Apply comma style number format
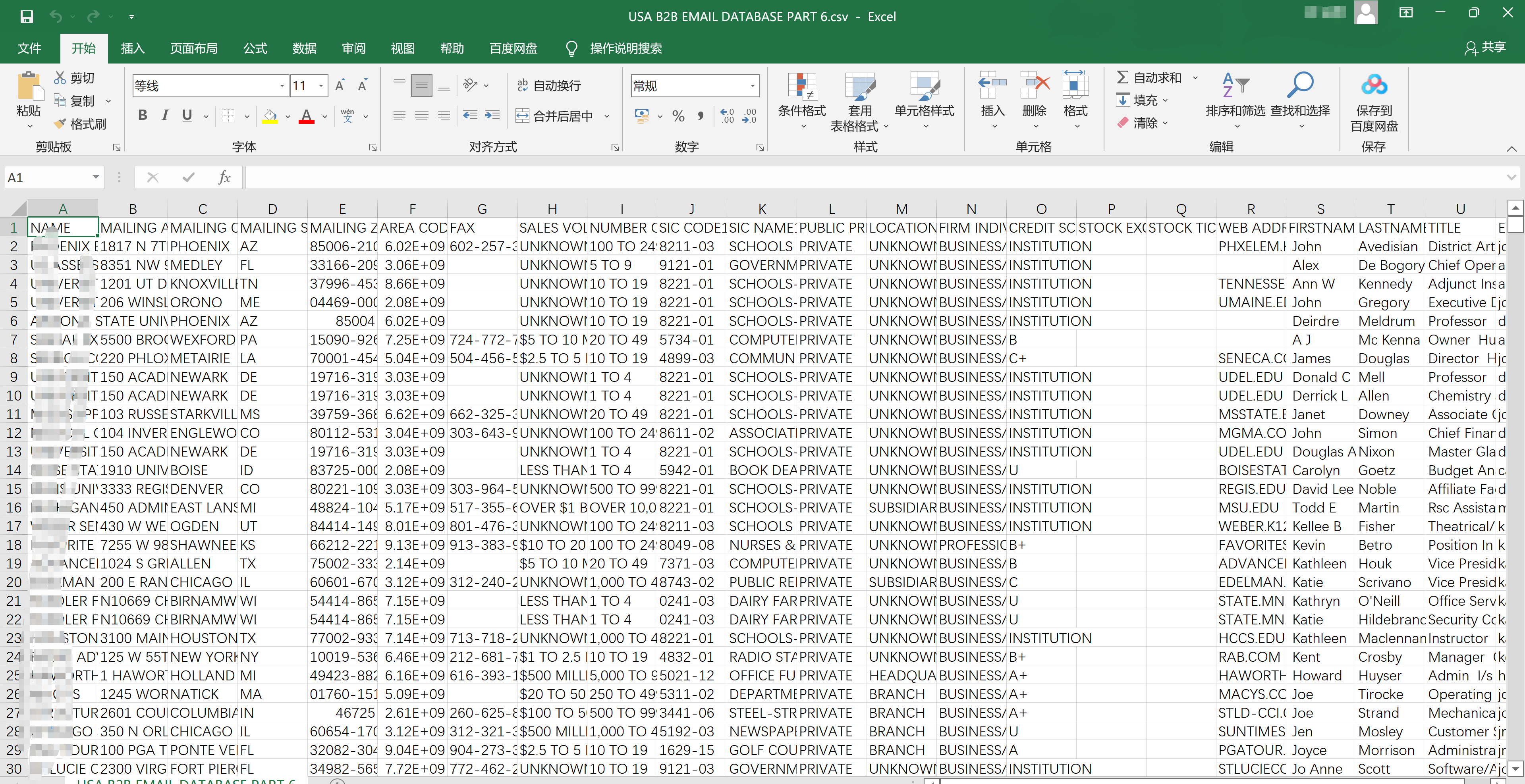This screenshot has height=784, width=1525. coord(701,116)
